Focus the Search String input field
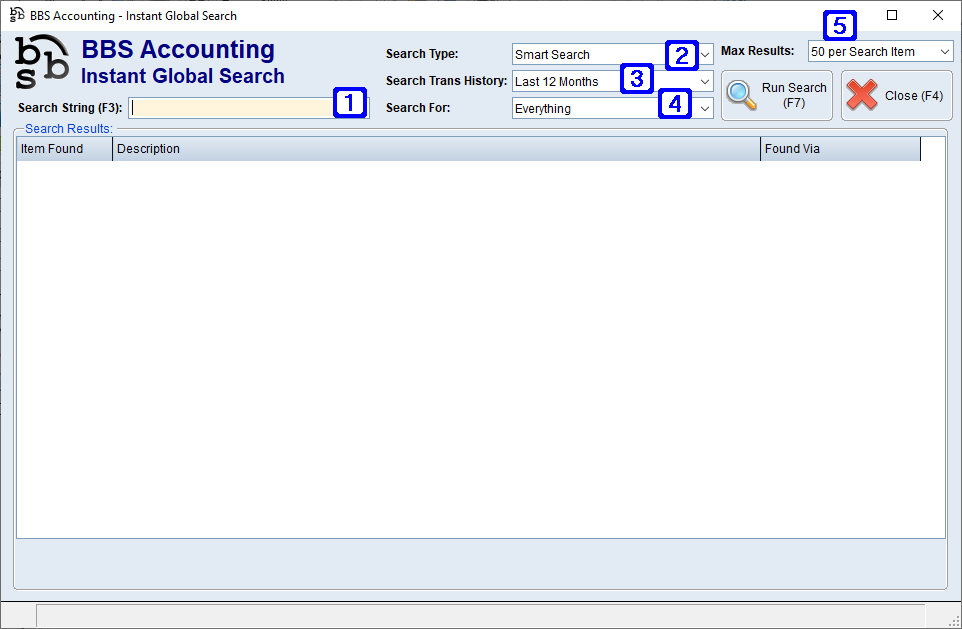 [232, 108]
